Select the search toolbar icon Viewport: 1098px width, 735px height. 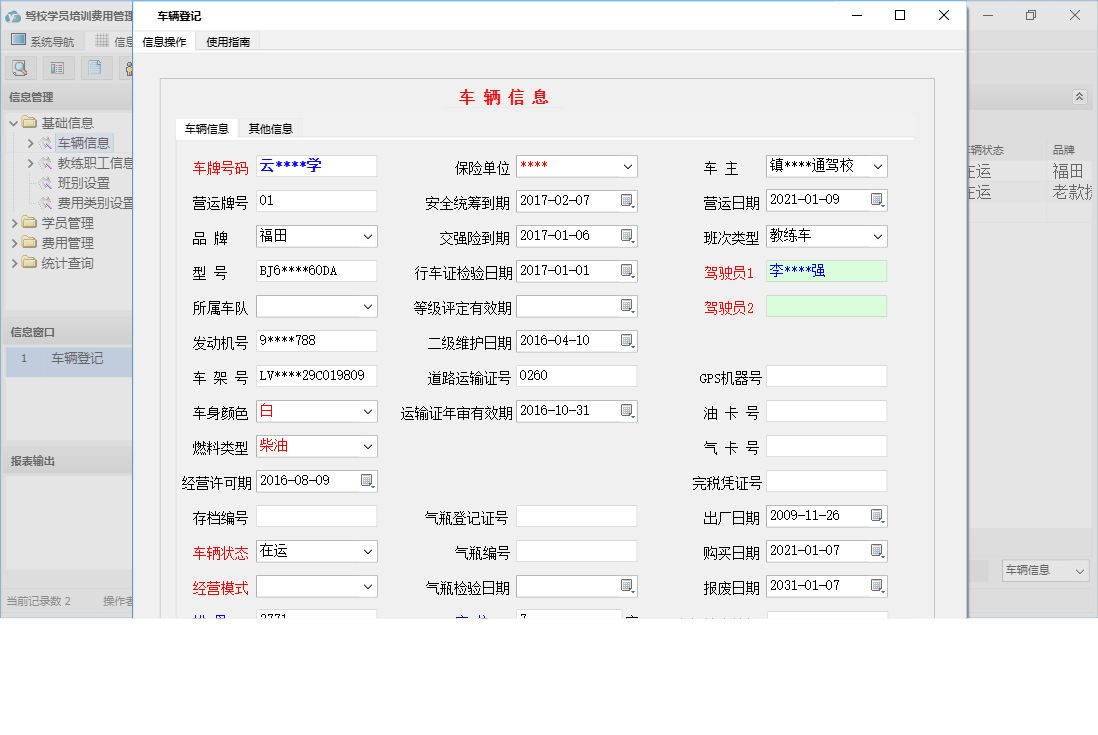tap(20, 67)
